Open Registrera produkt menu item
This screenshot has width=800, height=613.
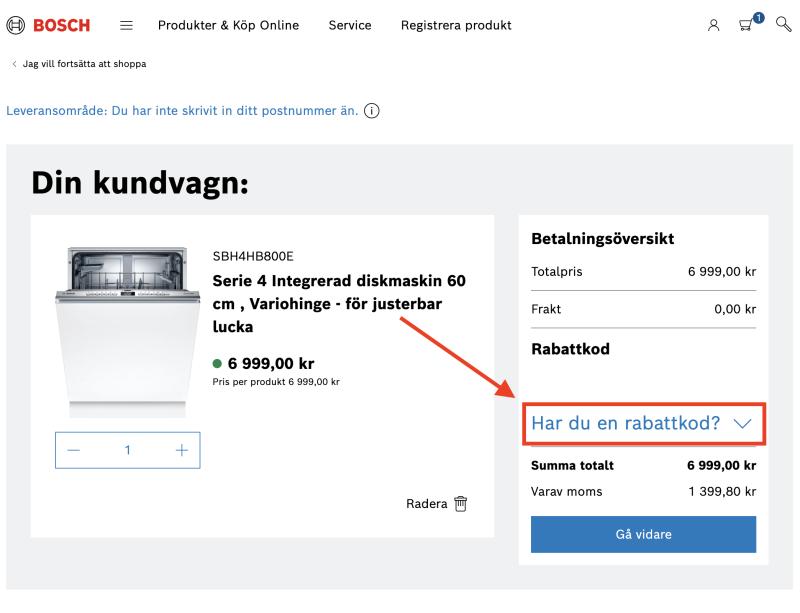[x=456, y=25]
